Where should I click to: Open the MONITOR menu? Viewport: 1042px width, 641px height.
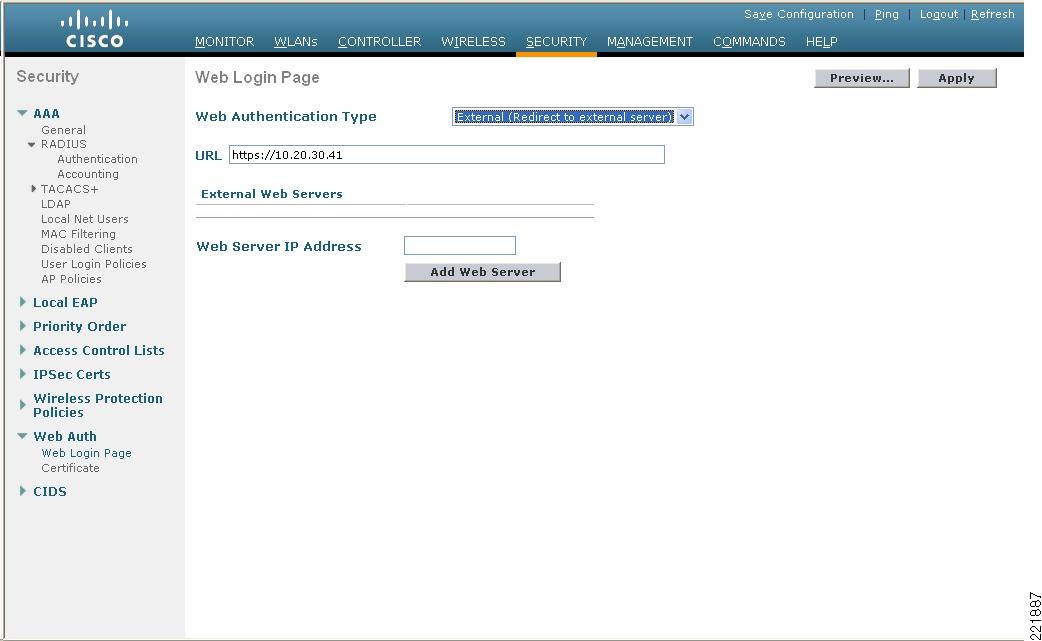click(224, 42)
